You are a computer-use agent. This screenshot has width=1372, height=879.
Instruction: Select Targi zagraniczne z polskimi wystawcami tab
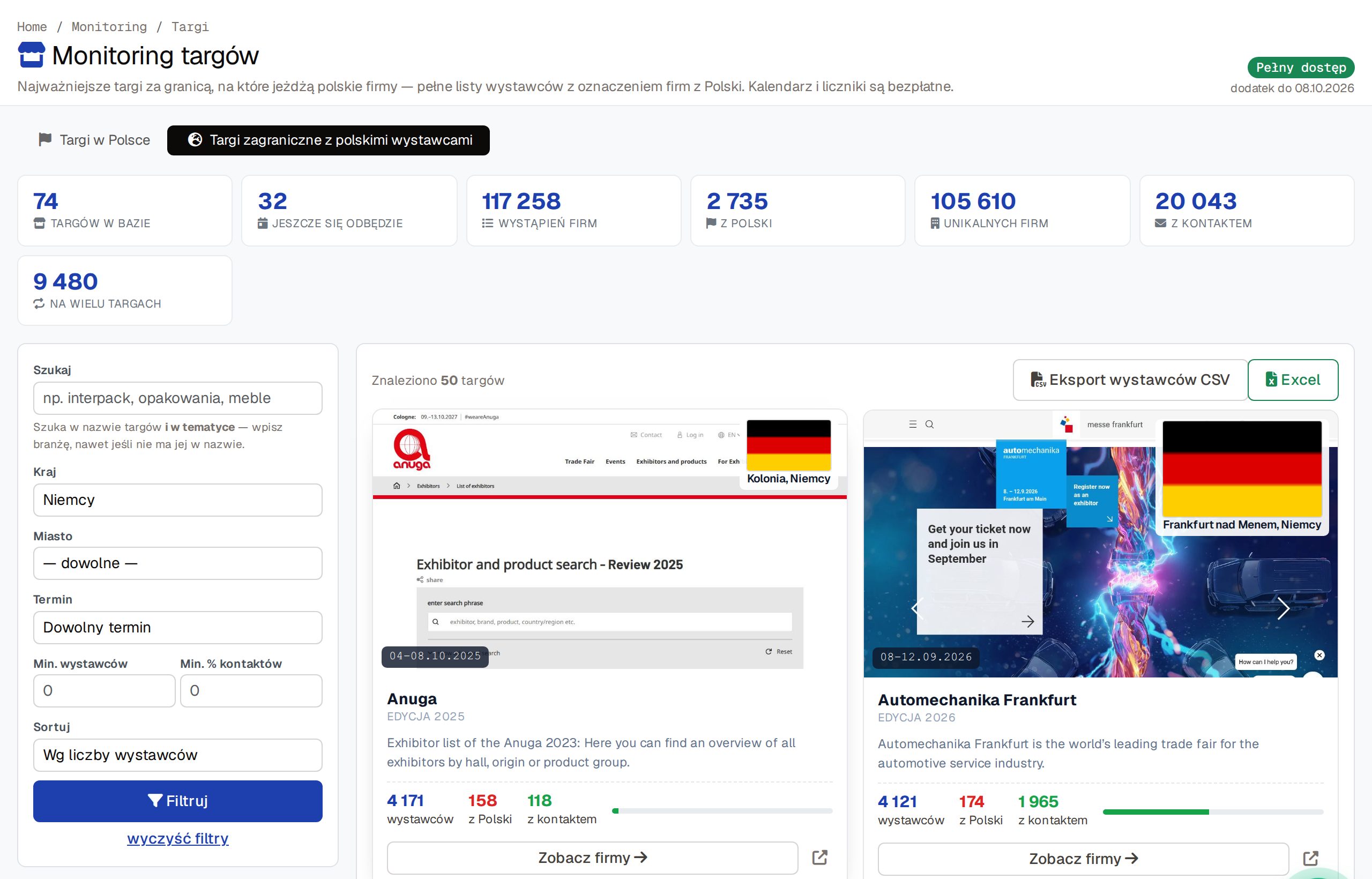point(328,140)
